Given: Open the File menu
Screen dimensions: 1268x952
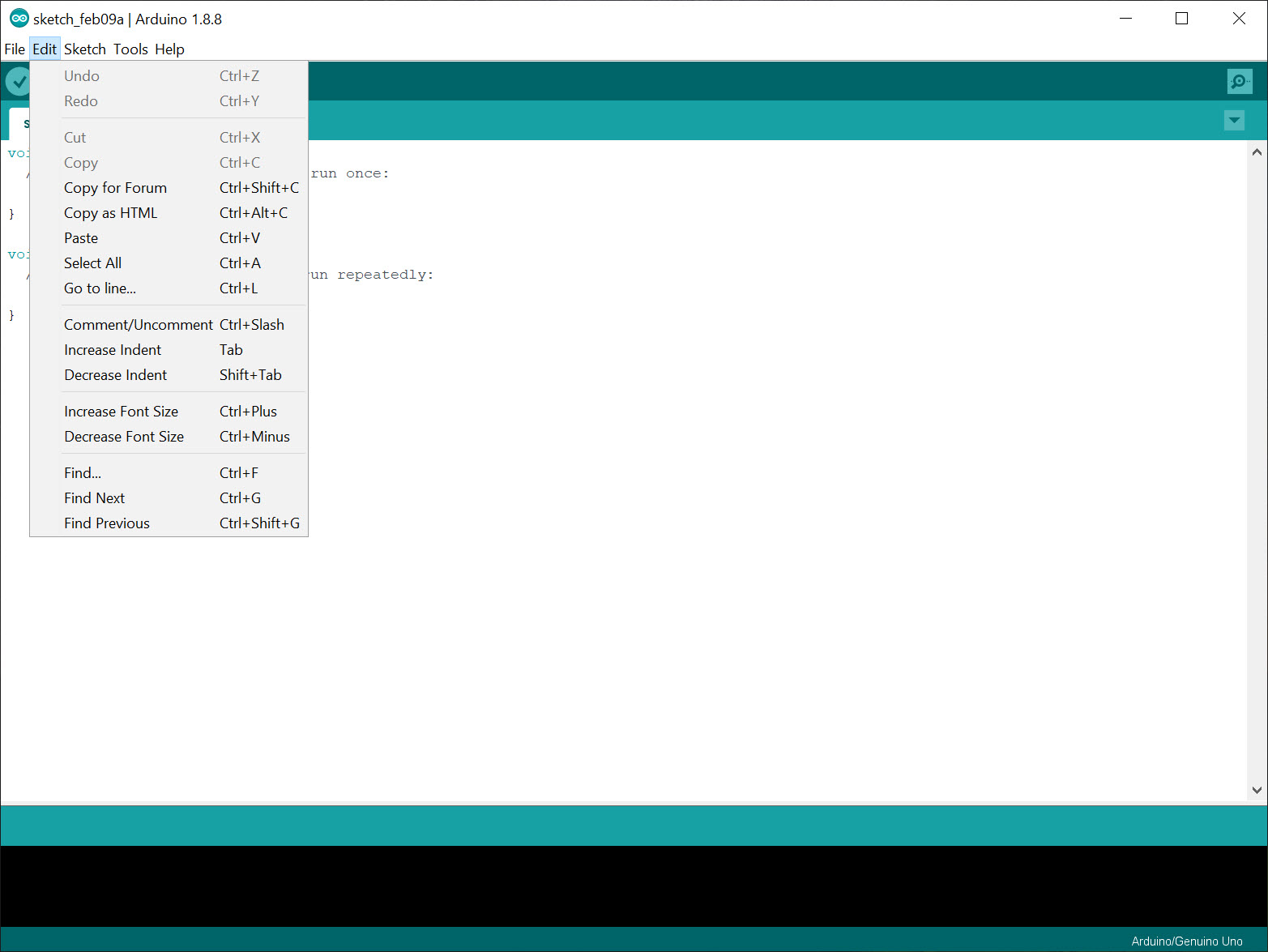Looking at the screenshot, I should 15,49.
